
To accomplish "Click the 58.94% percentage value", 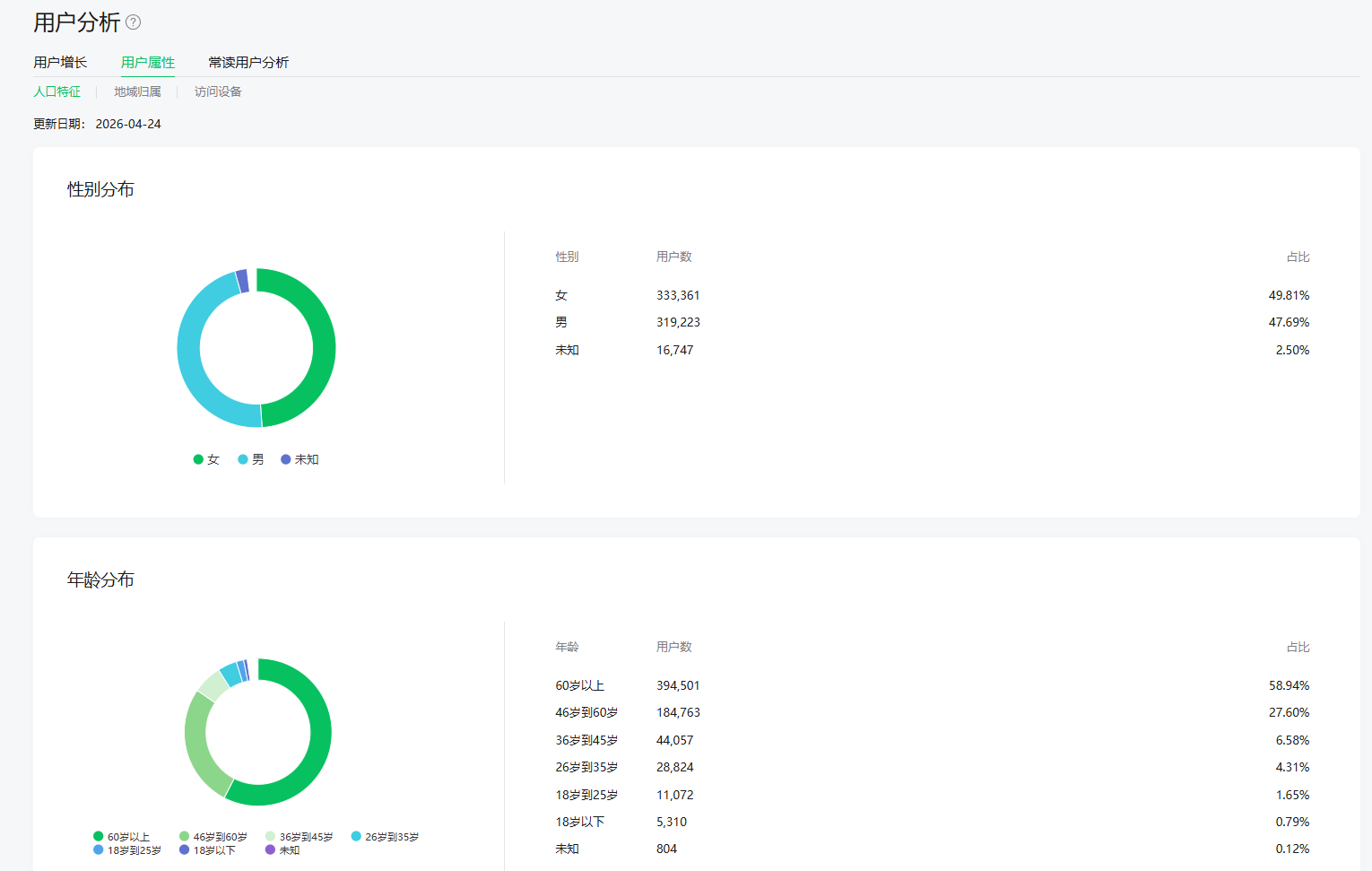I will [x=1289, y=685].
